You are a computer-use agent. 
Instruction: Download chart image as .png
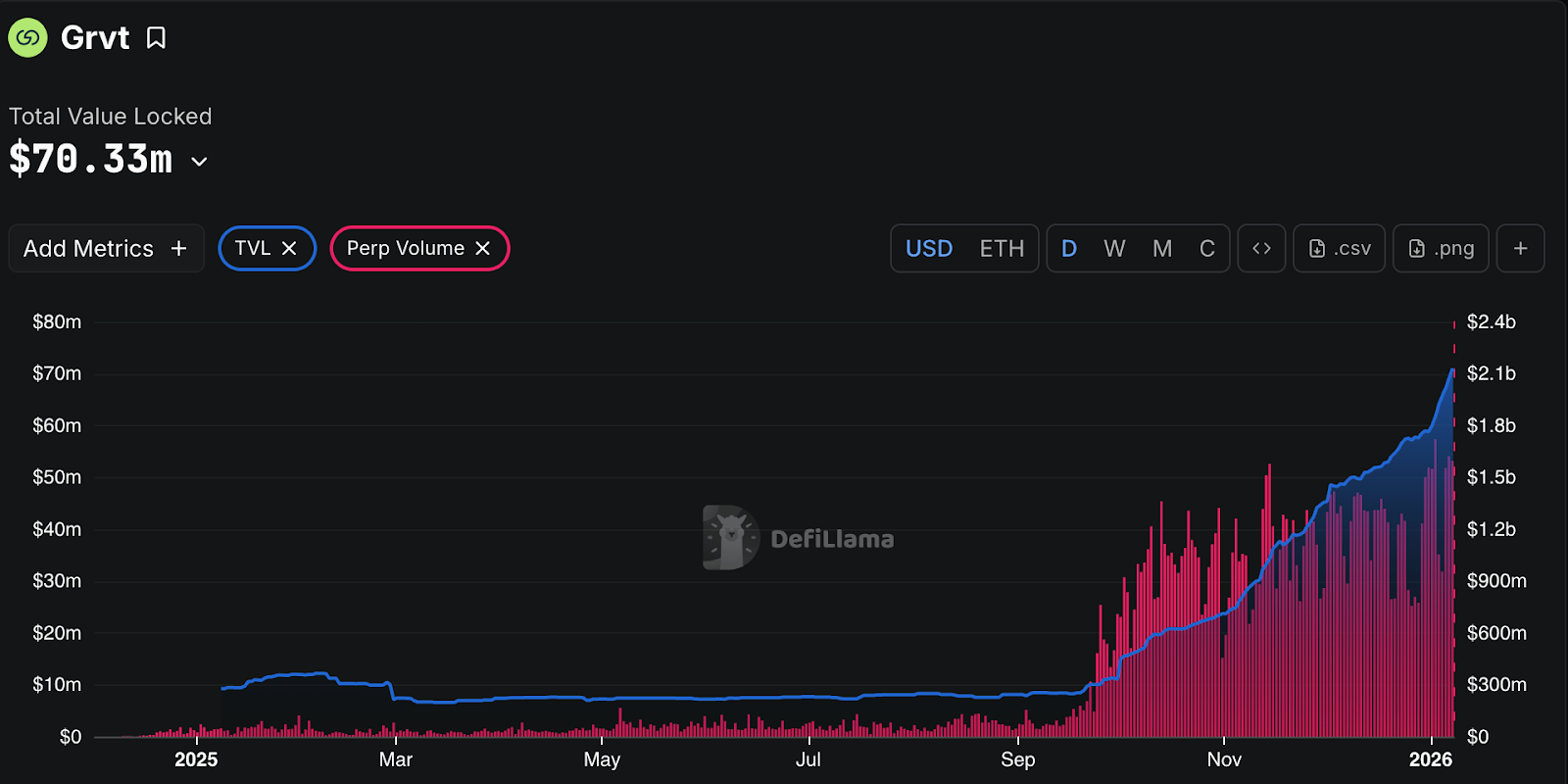1441,249
